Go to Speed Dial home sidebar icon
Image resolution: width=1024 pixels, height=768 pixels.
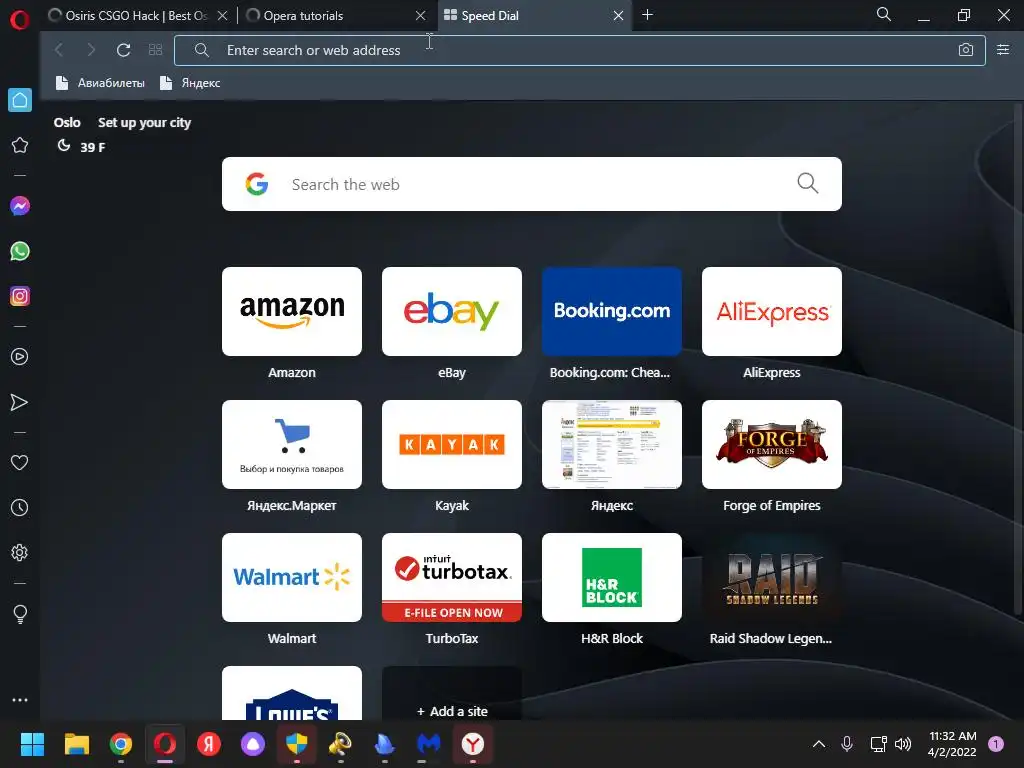coord(20,100)
